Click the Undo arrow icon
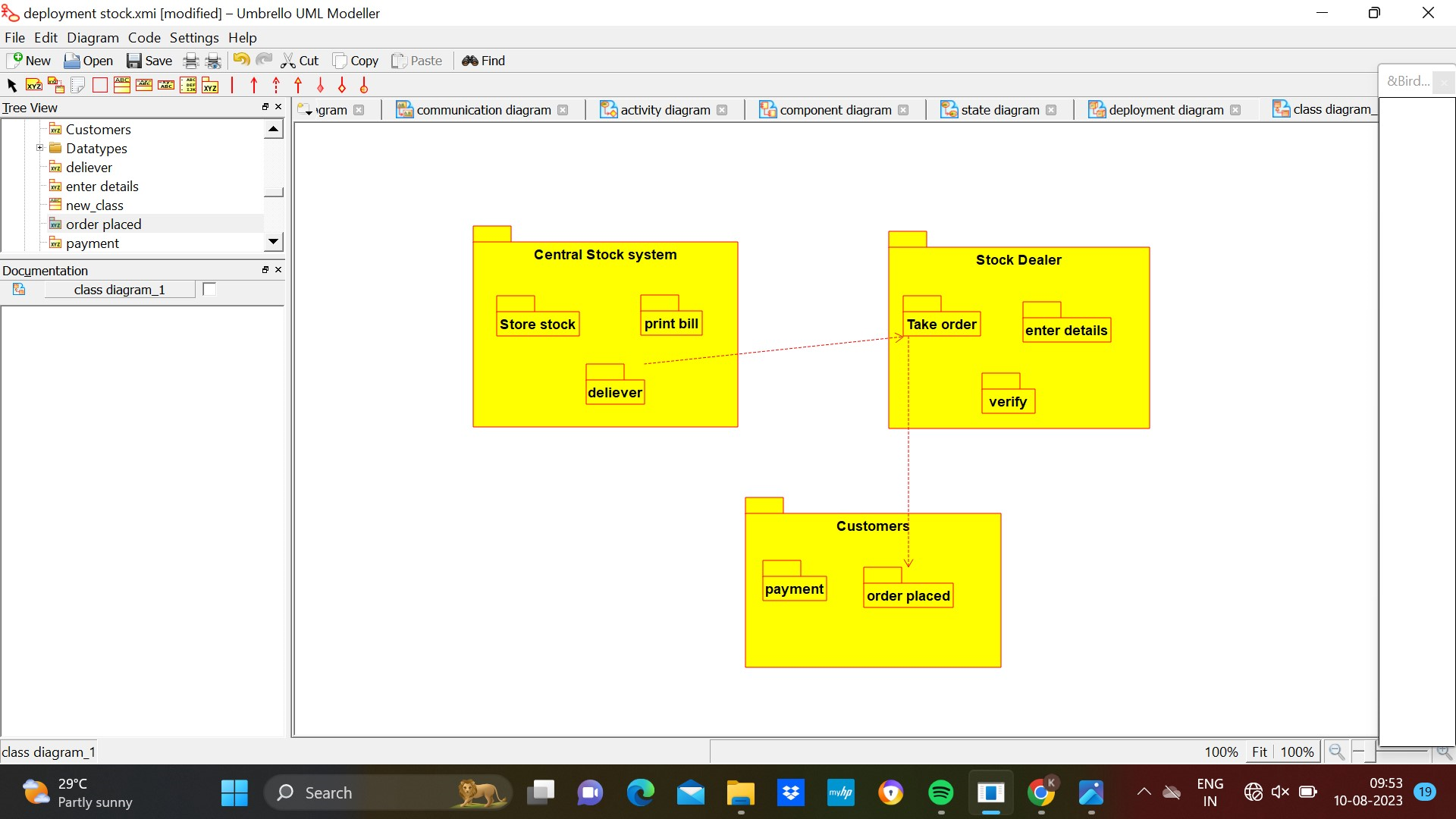 click(x=241, y=60)
